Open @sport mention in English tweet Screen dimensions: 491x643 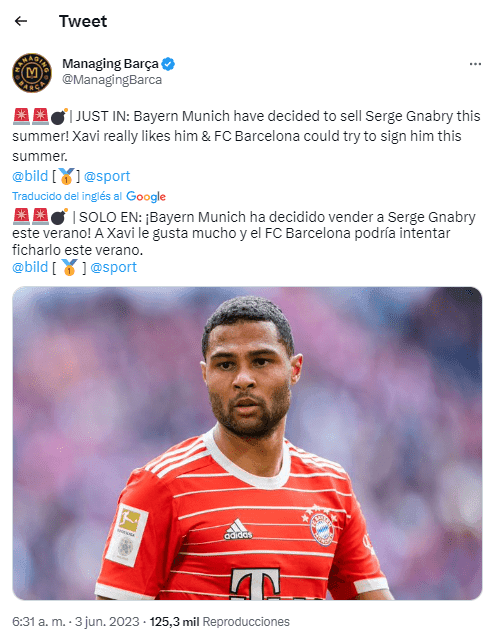point(107,176)
